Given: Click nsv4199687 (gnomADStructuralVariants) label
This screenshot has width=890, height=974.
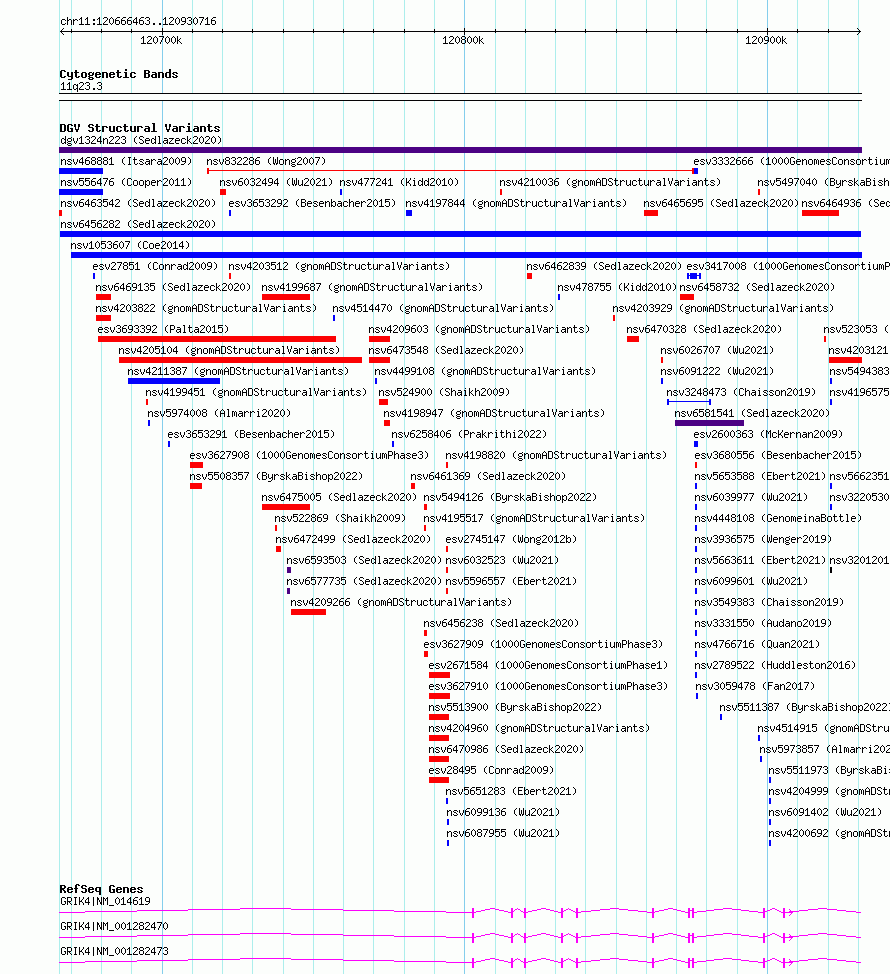Looking at the screenshot, I should pos(372,288).
